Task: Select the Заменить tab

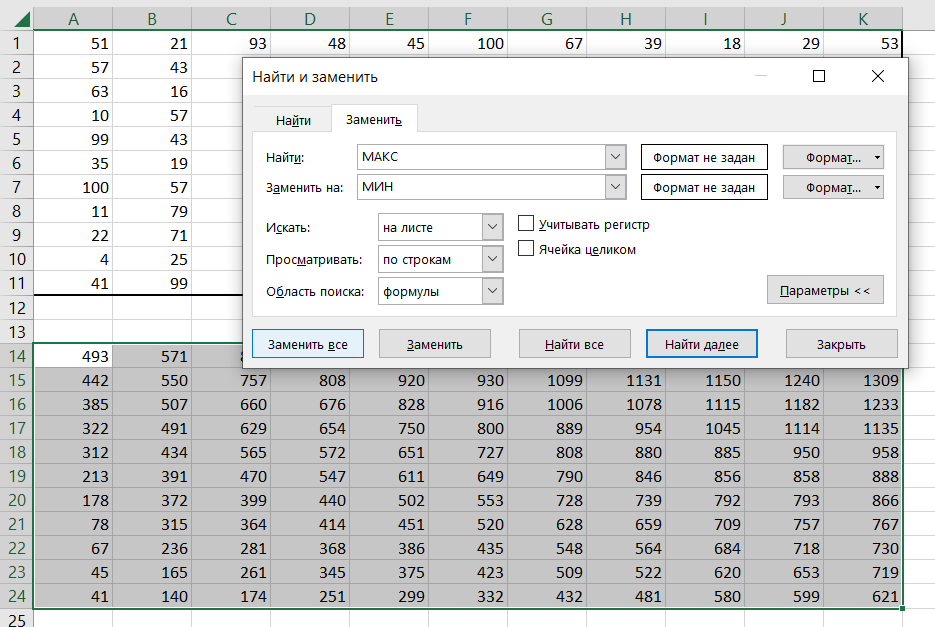Action: [374, 120]
